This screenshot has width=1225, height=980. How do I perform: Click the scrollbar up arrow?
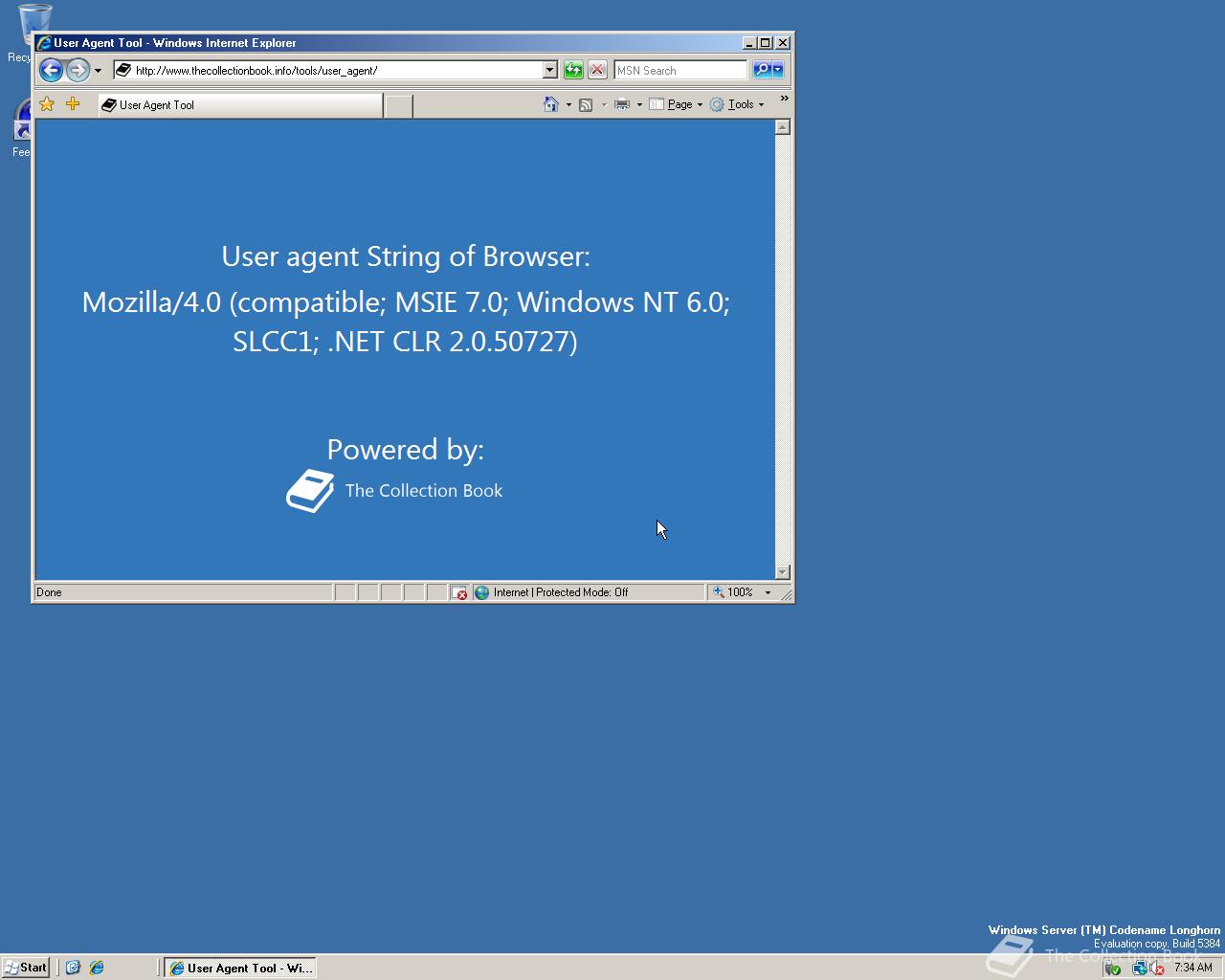coord(783,127)
